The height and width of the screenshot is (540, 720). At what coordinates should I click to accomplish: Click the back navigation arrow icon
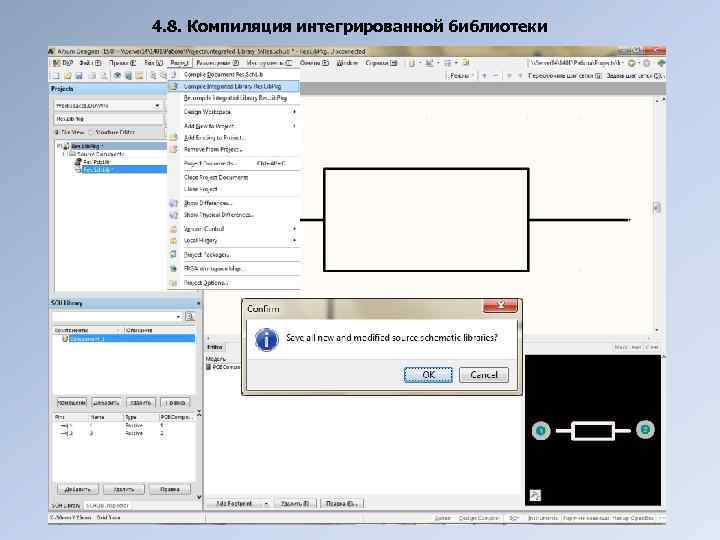(x=632, y=63)
